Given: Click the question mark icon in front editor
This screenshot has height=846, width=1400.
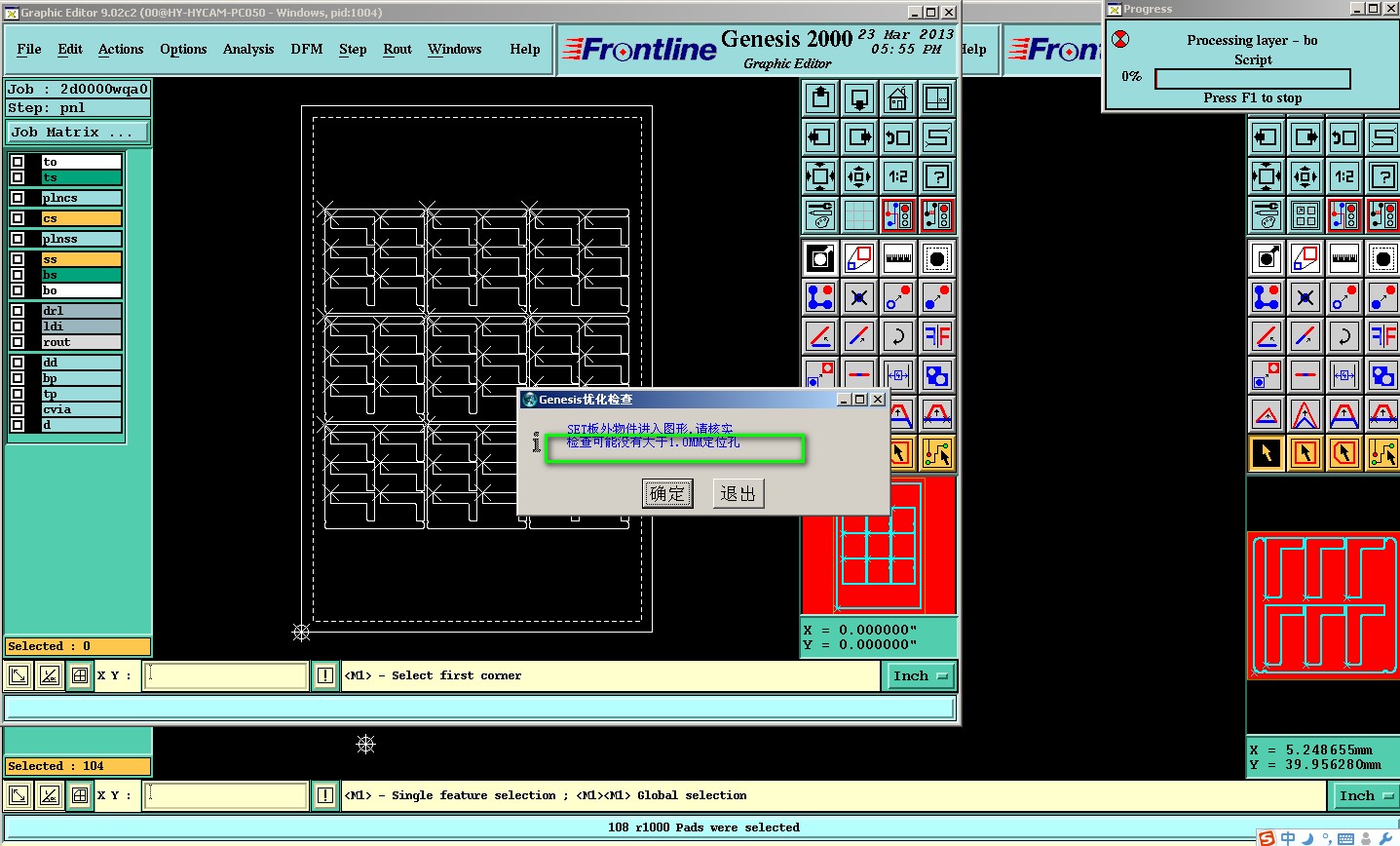Looking at the screenshot, I should (x=937, y=176).
